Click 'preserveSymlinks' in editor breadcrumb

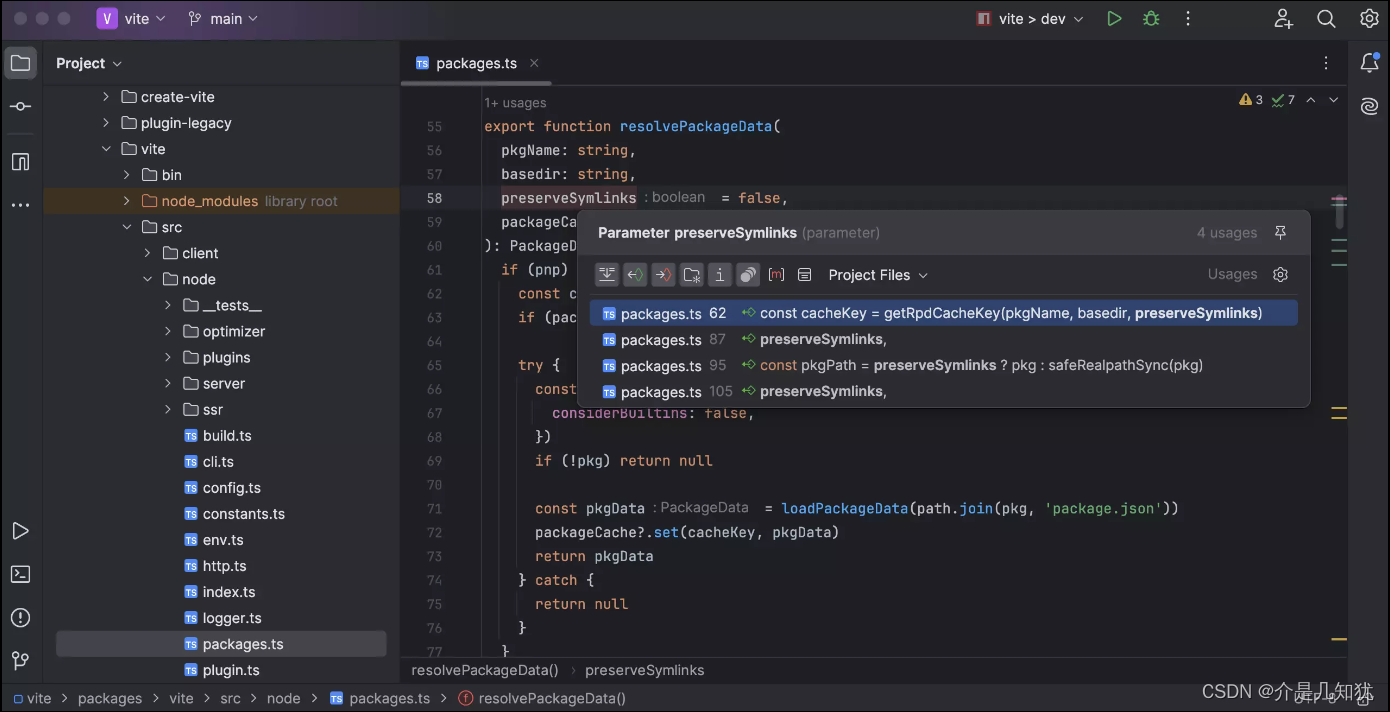tap(645, 670)
